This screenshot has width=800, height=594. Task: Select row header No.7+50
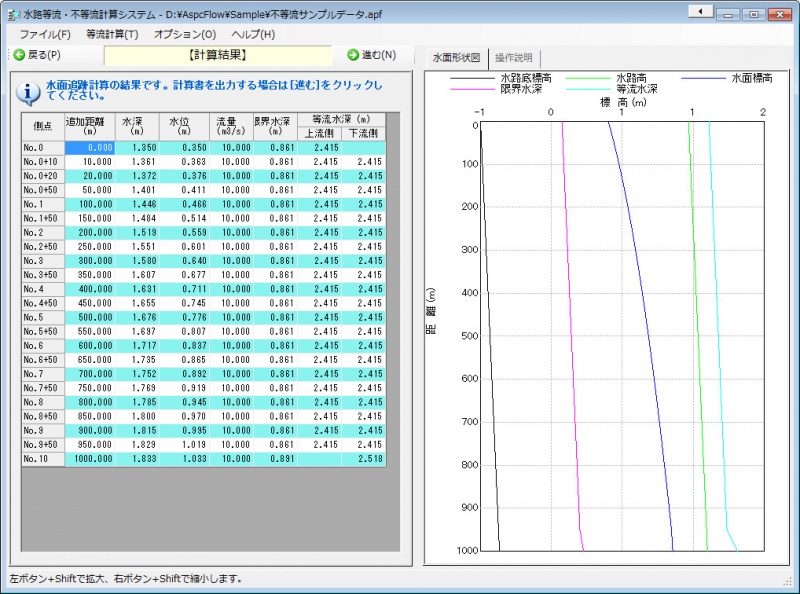pos(43,388)
